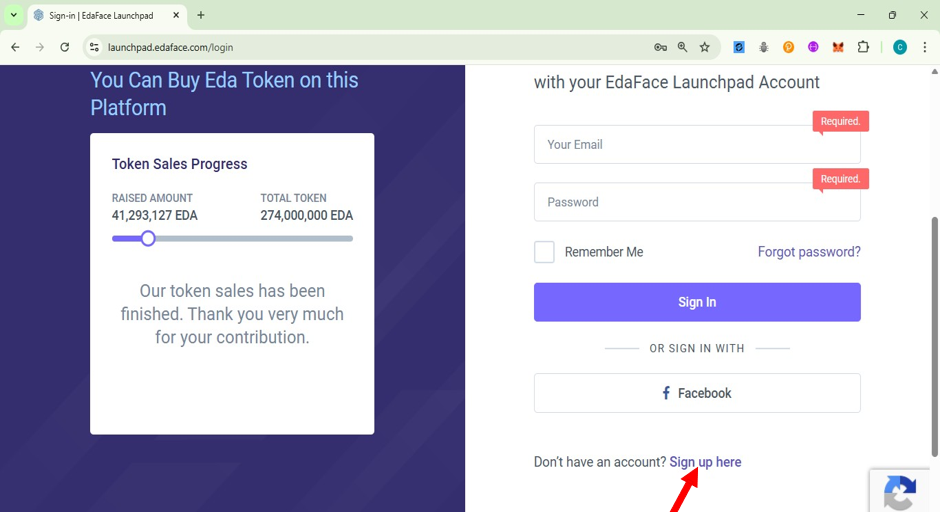Expand the tab search dropdown arrow
This screenshot has height=512, width=940.
(13, 15)
